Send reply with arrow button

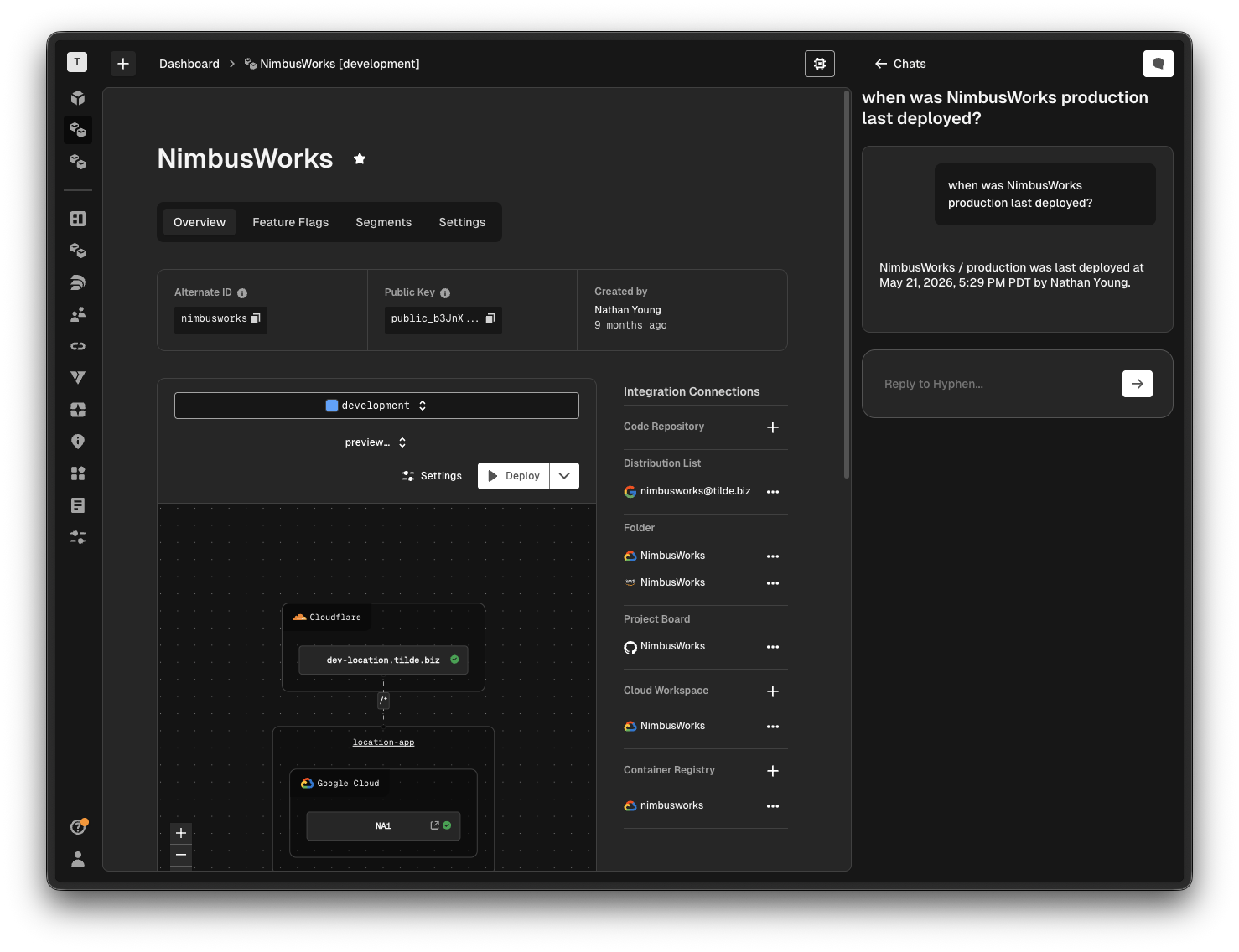(x=1138, y=384)
